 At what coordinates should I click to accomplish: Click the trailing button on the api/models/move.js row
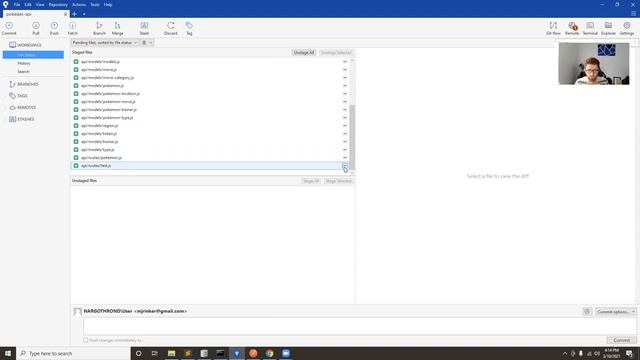tap(345, 70)
